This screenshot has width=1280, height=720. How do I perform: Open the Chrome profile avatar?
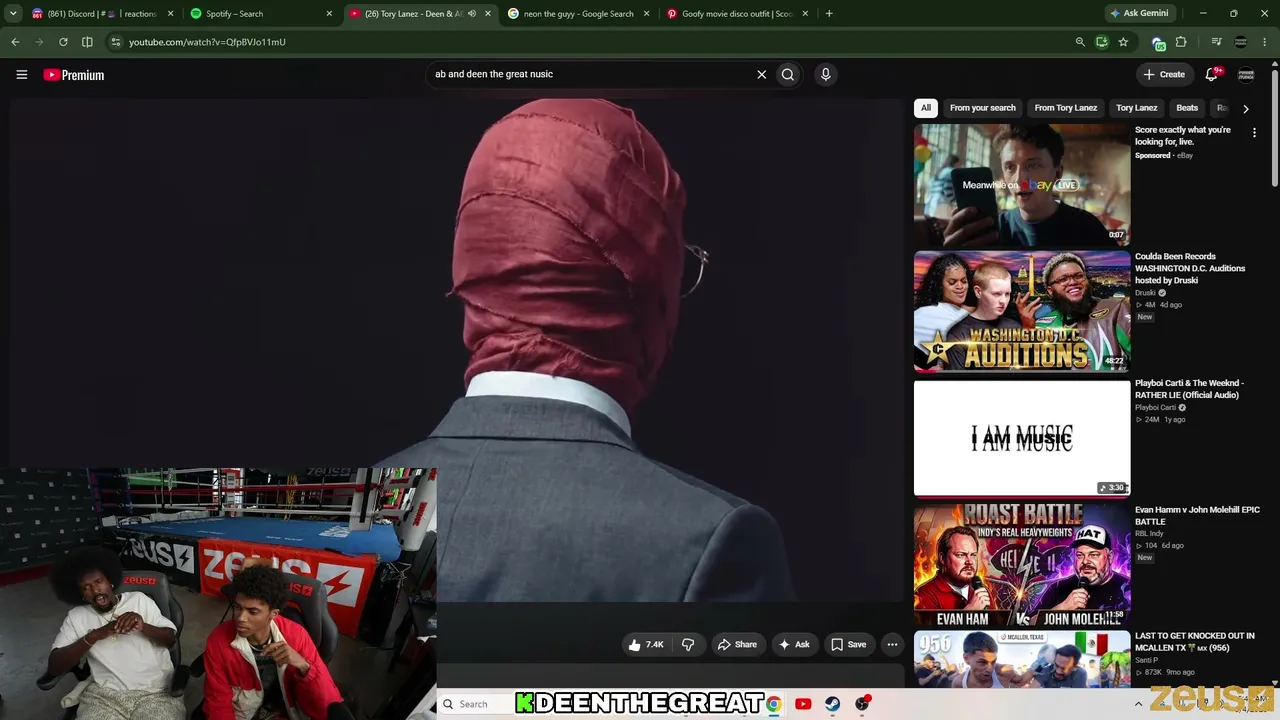point(1241,42)
